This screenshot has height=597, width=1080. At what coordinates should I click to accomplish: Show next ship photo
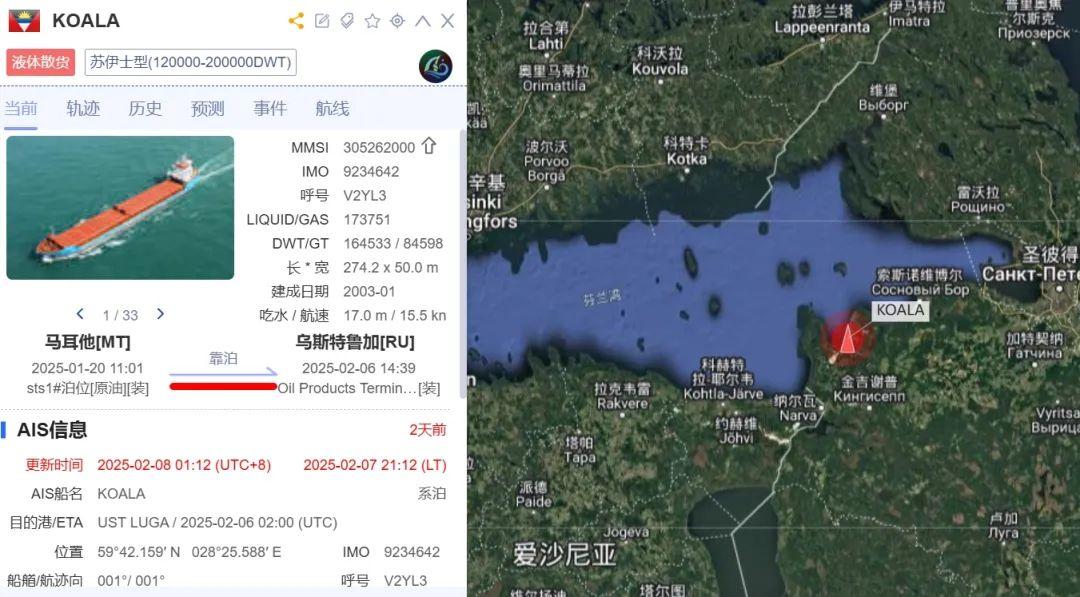click(x=160, y=314)
